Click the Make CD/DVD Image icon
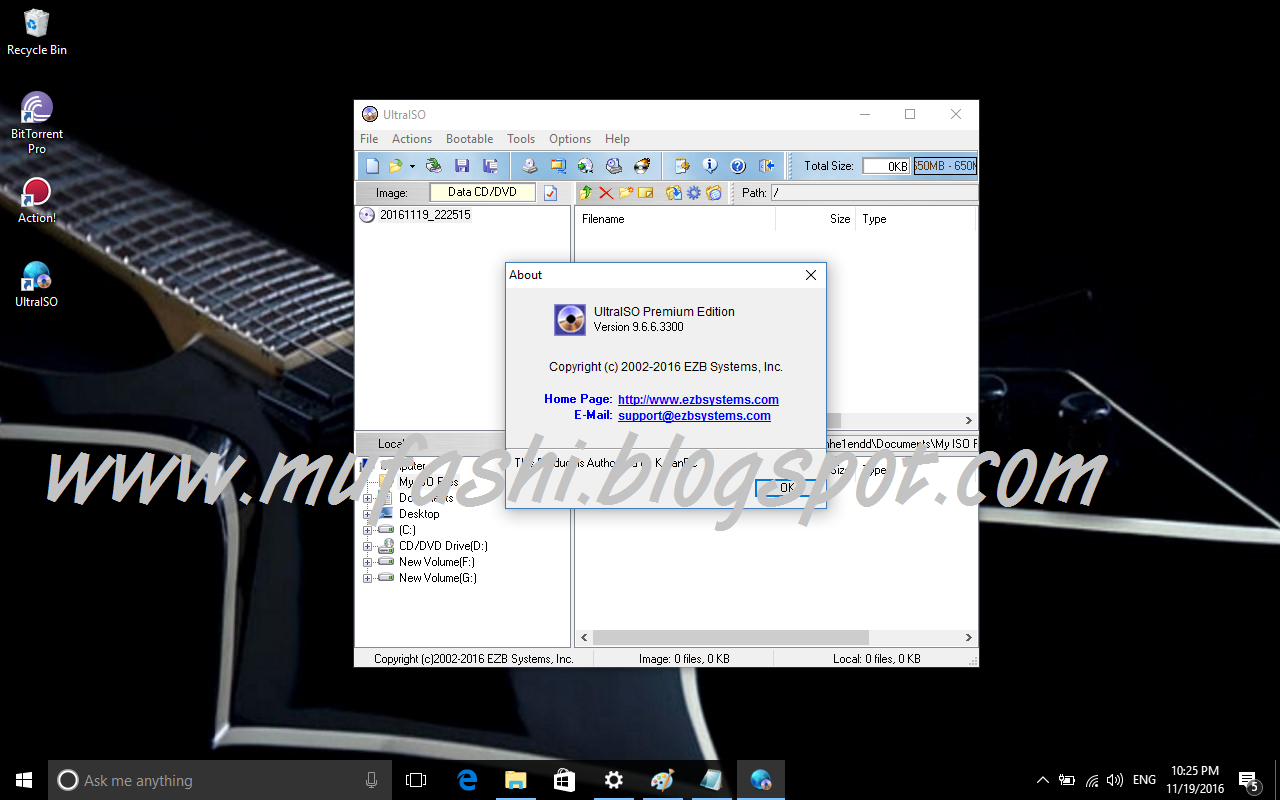This screenshot has height=800, width=1280. click(530, 166)
